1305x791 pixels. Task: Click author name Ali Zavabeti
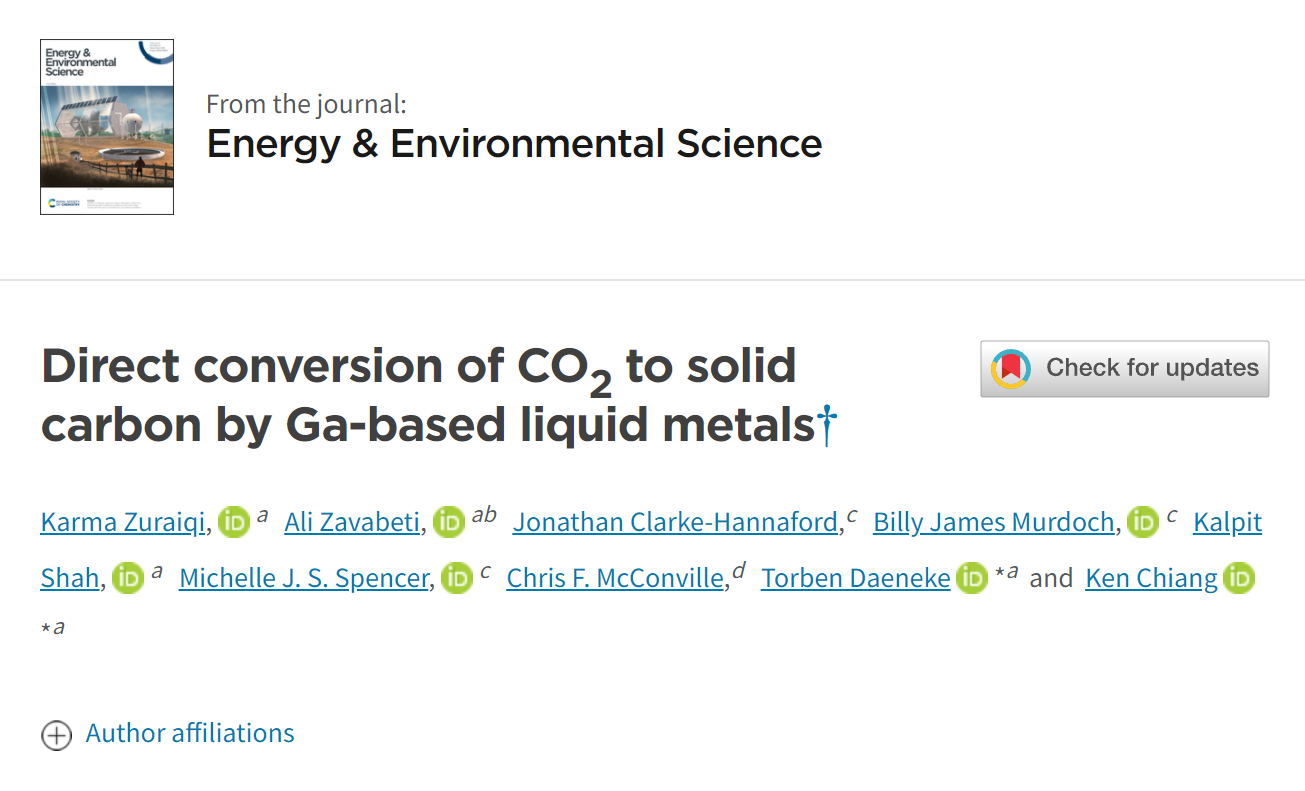(x=352, y=522)
